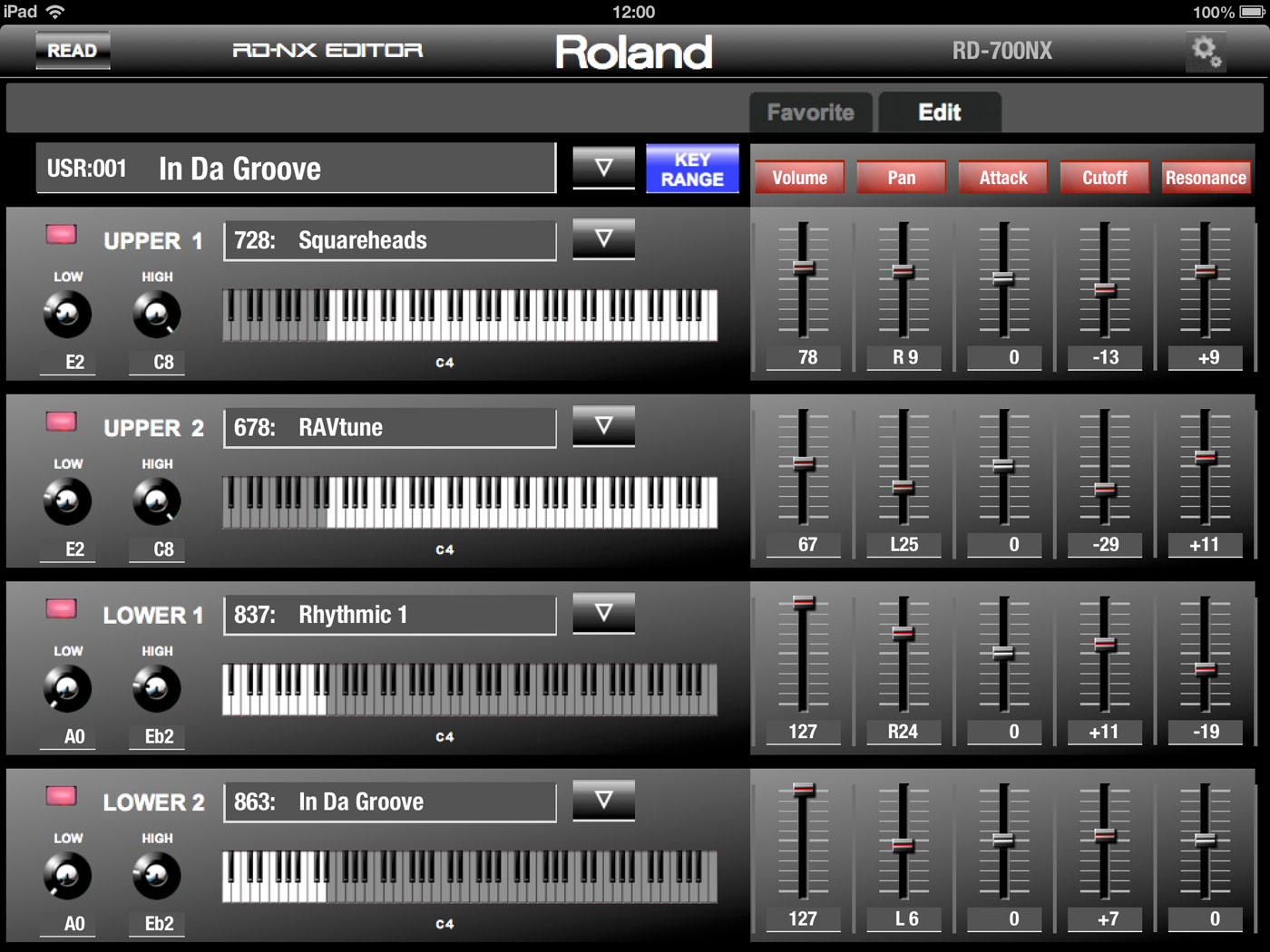Viewport: 1270px width, 952px height.
Task: Click the LOWER 2 HIGH range knob
Action: [x=157, y=876]
